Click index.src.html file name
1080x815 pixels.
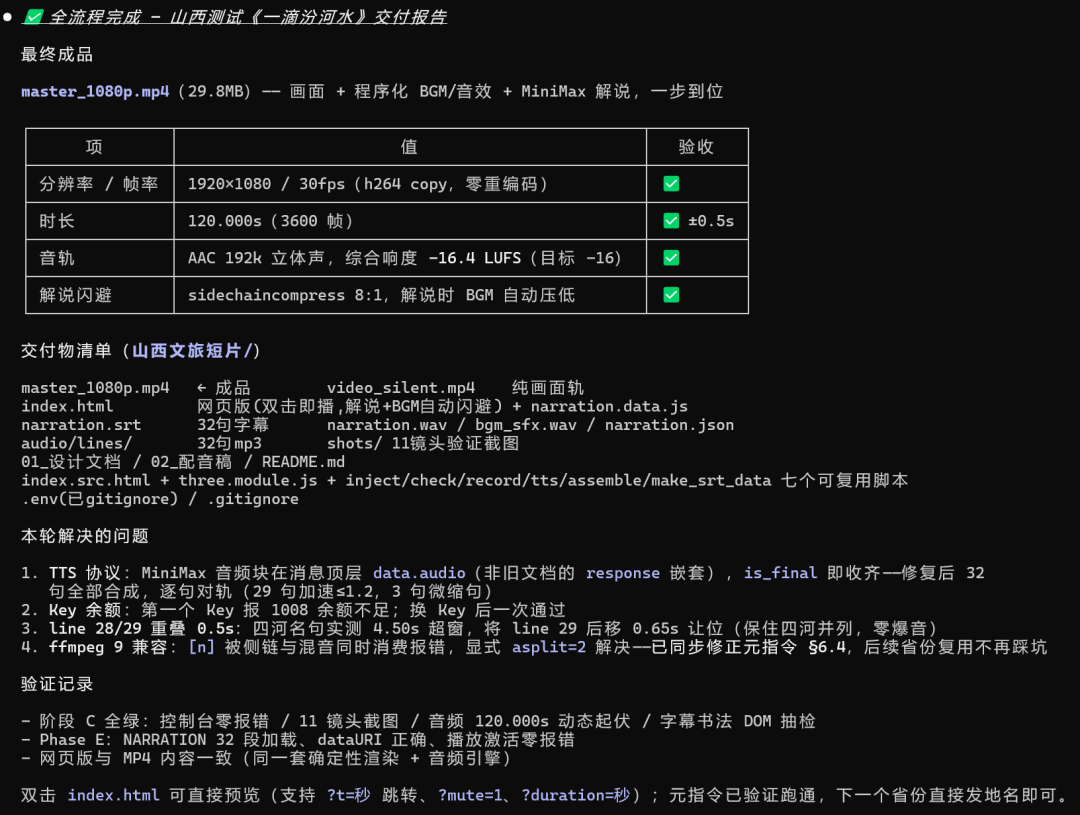tap(85, 481)
